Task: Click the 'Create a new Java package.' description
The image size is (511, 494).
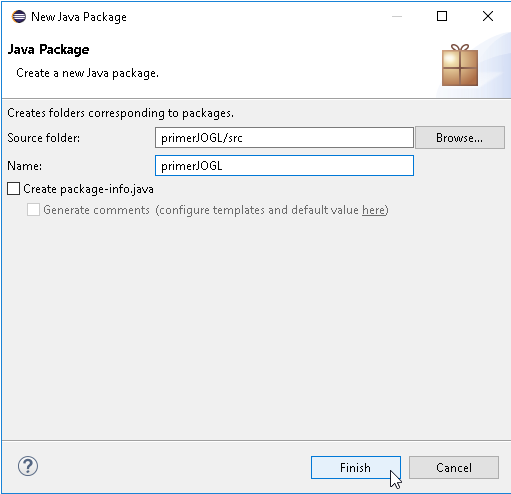Action: point(87,73)
